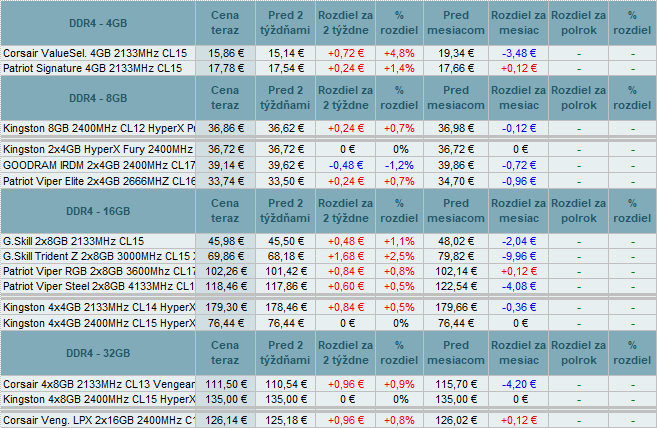
Task: Click the -2,04 € monthly difference
Action: [x=519, y=241]
